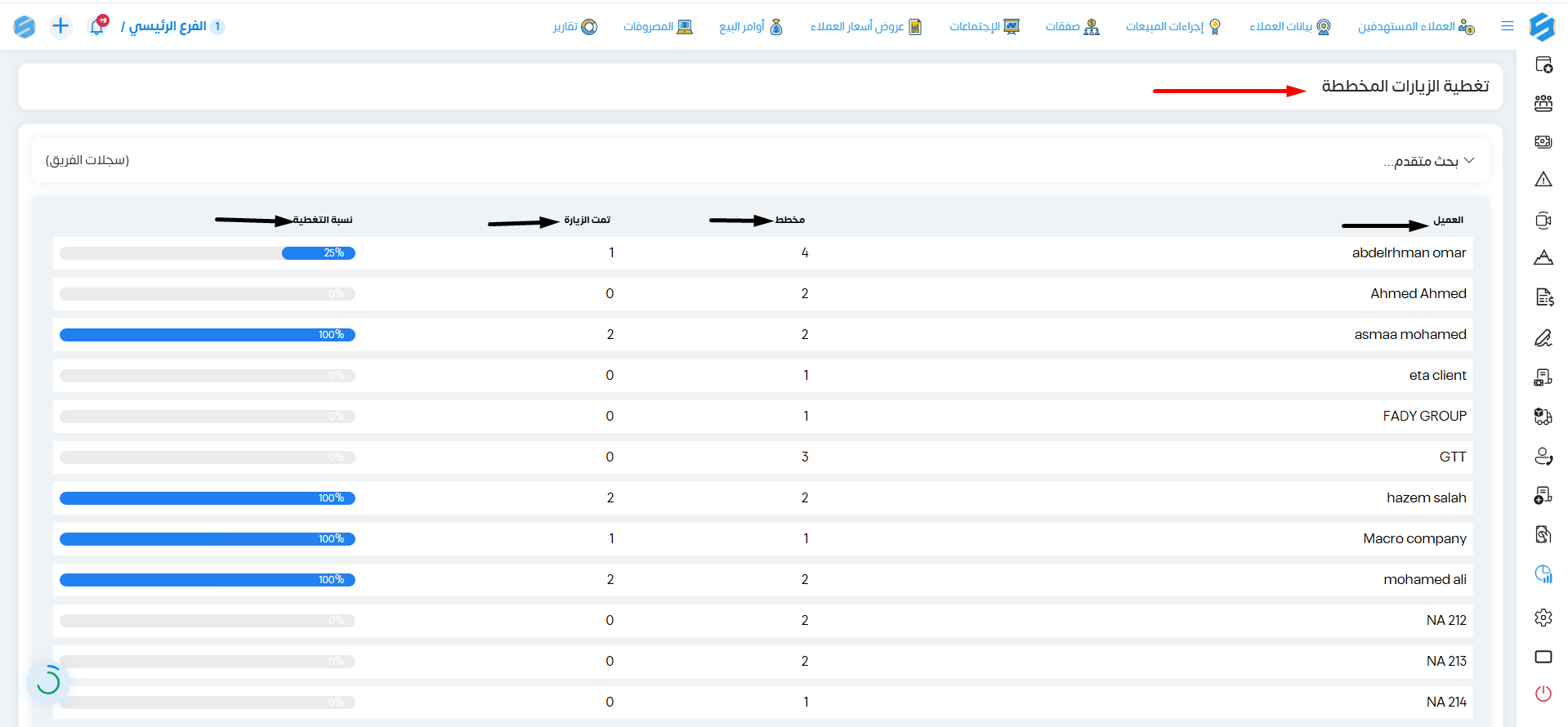The image size is (1568, 727).
Task: Select client FADY GROUP
Action: [x=1424, y=417]
